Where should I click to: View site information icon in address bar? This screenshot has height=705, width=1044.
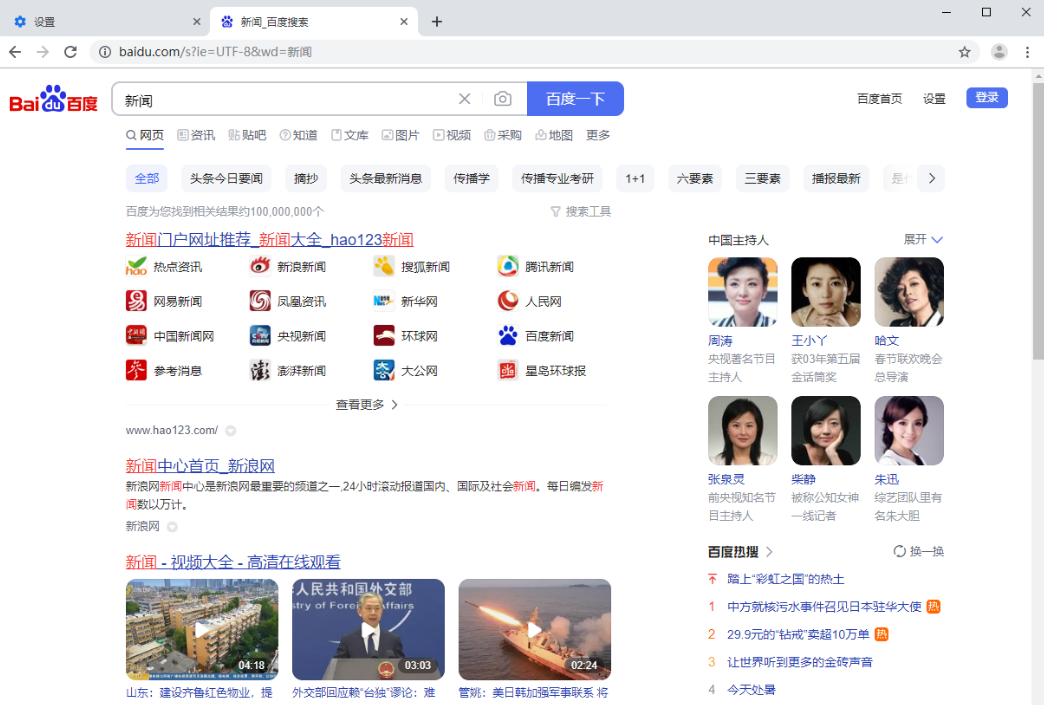105,52
